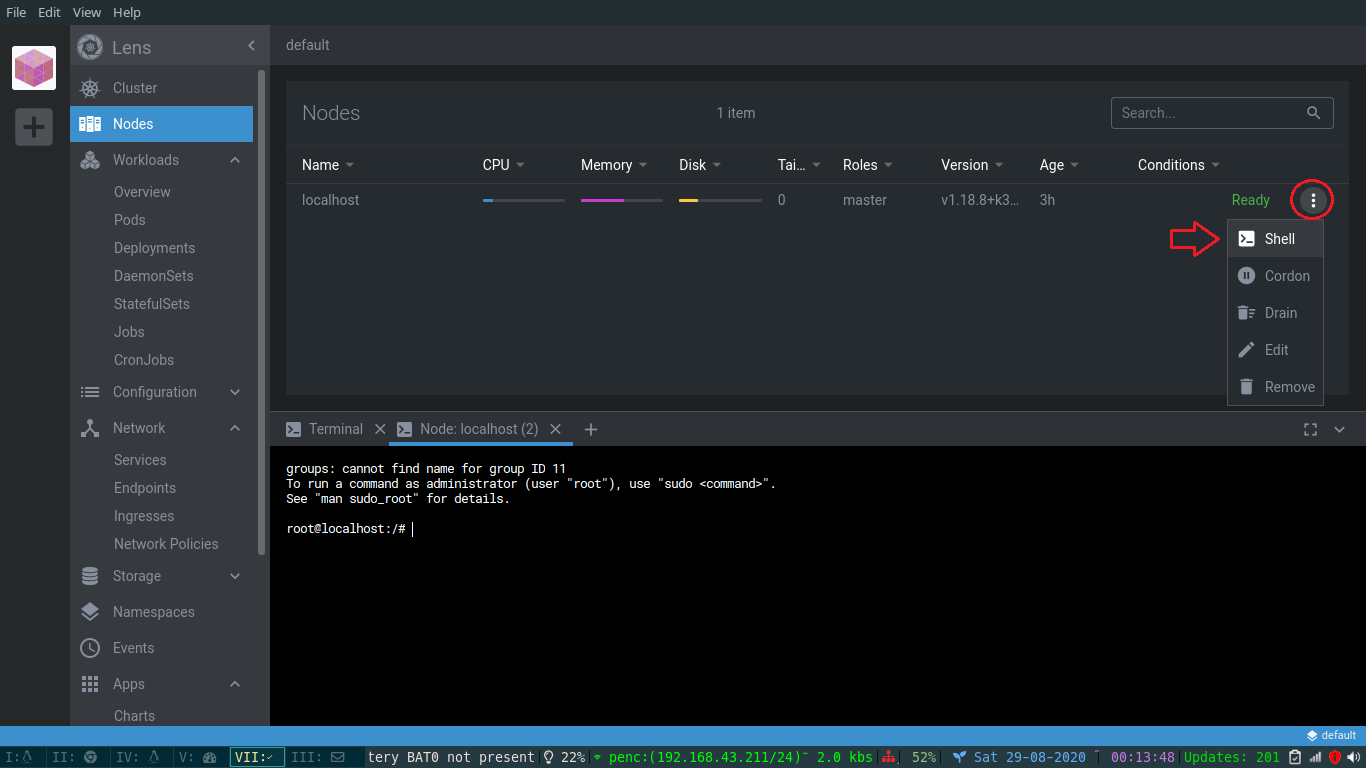Close the Terminal tab
The image size is (1366, 768).
(x=380, y=429)
